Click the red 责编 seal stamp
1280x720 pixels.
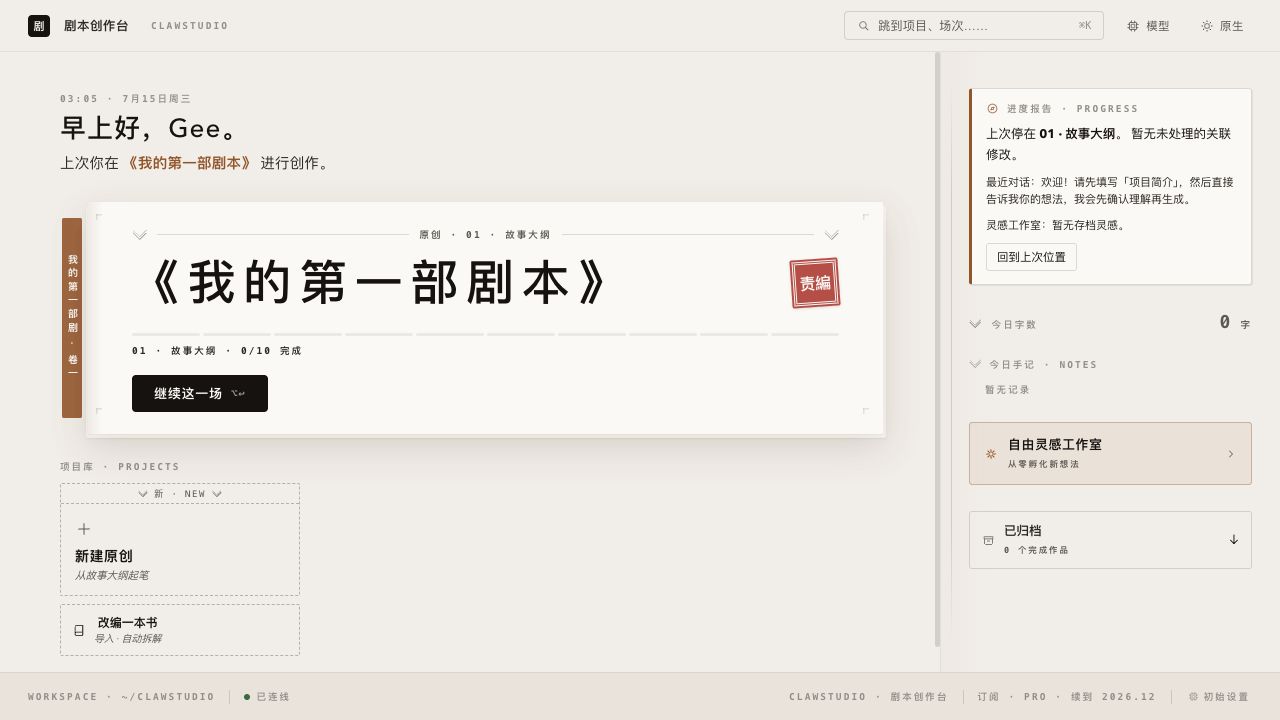pyautogui.click(x=815, y=283)
